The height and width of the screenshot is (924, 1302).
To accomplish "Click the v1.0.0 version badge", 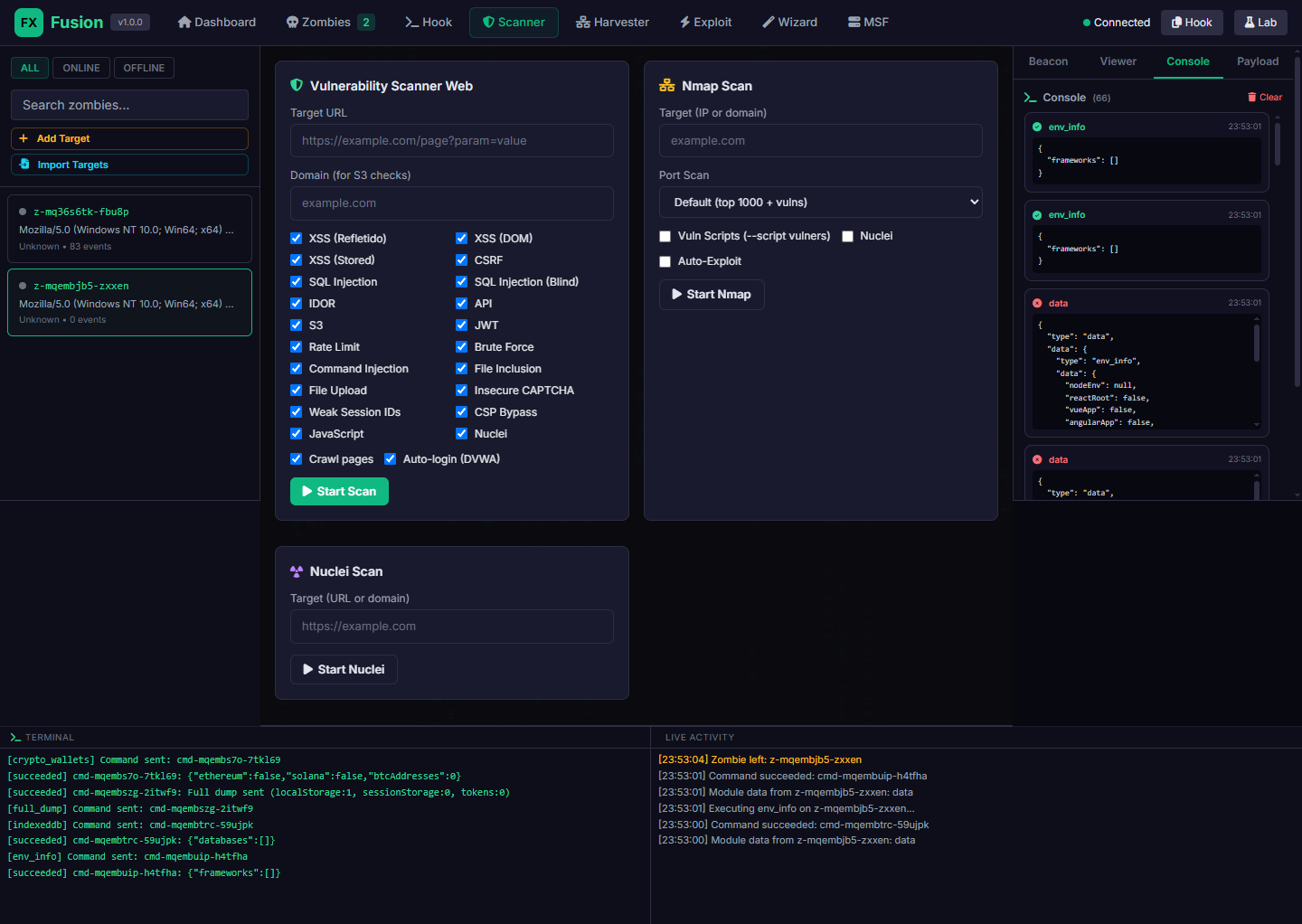I will click(x=130, y=23).
